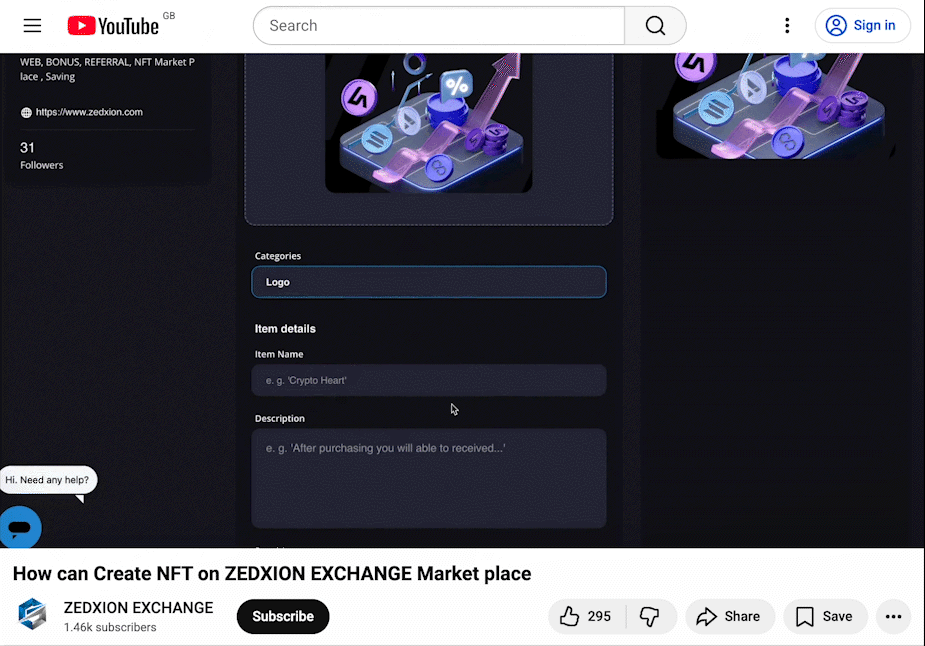This screenshot has height=646, width=925.
Task: Open the YouTube hamburger guide menu
Action: pyautogui.click(x=32, y=26)
